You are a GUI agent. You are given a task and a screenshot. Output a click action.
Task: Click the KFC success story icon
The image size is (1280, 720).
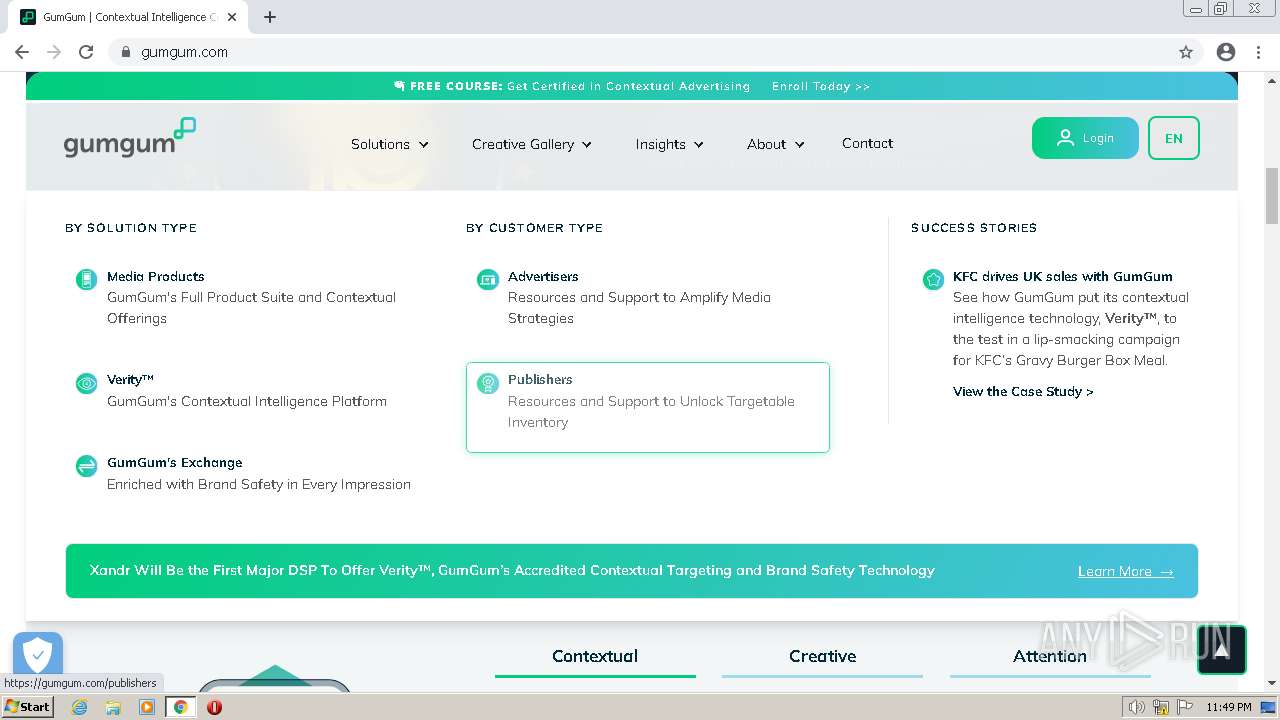point(933,279)
